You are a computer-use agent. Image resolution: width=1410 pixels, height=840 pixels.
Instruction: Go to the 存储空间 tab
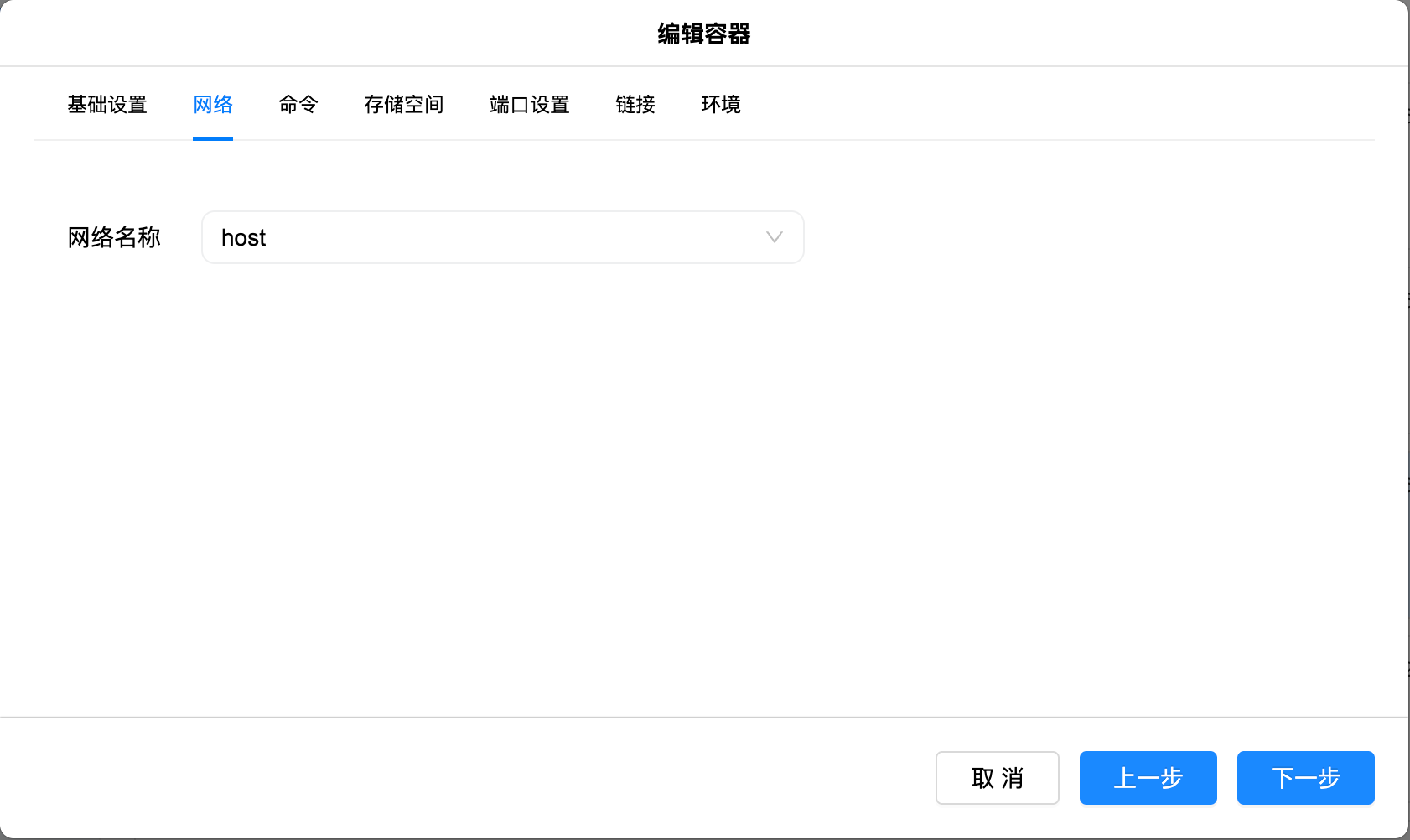point(403,104)
